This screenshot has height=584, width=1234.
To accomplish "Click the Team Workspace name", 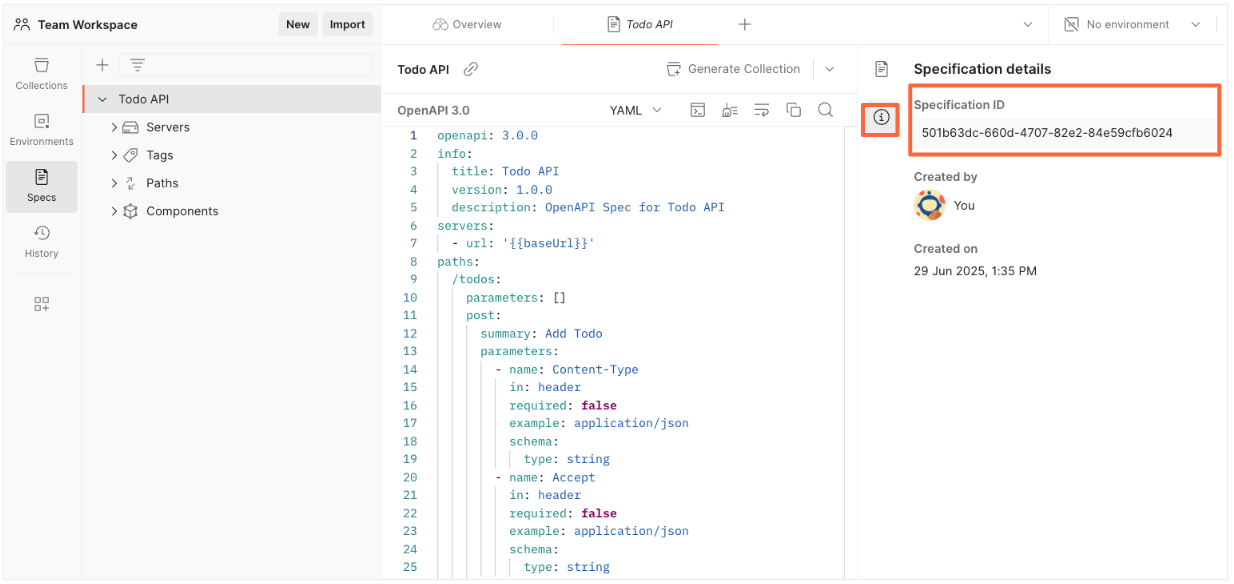I will 88,24.
